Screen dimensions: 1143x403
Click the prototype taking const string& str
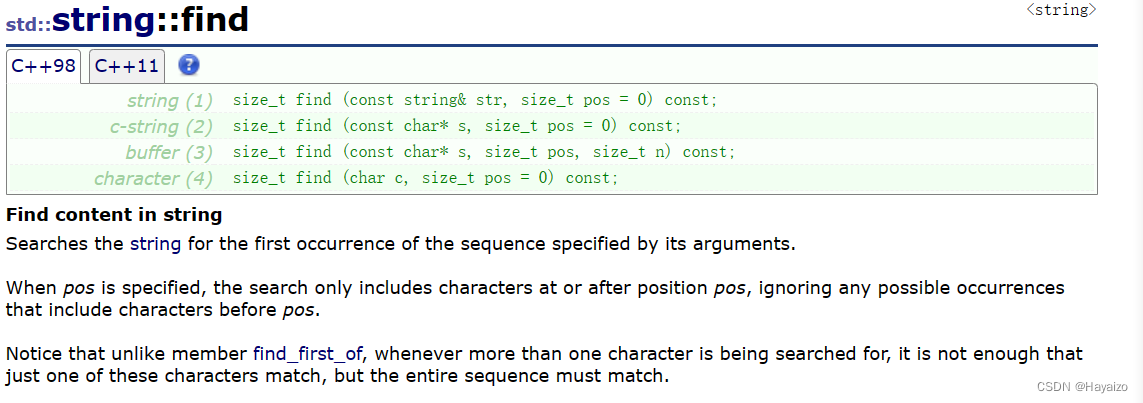point(475,101)
